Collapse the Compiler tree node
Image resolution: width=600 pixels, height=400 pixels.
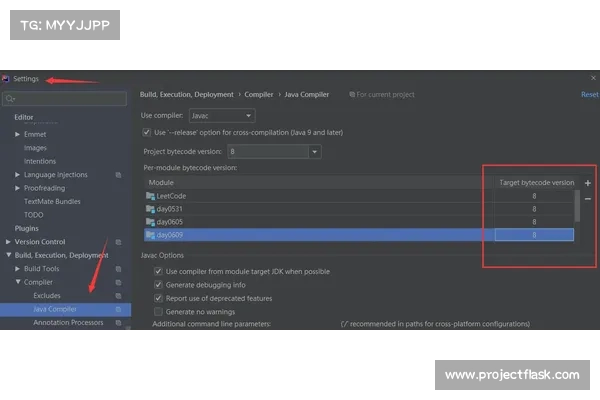click(18, 282)
